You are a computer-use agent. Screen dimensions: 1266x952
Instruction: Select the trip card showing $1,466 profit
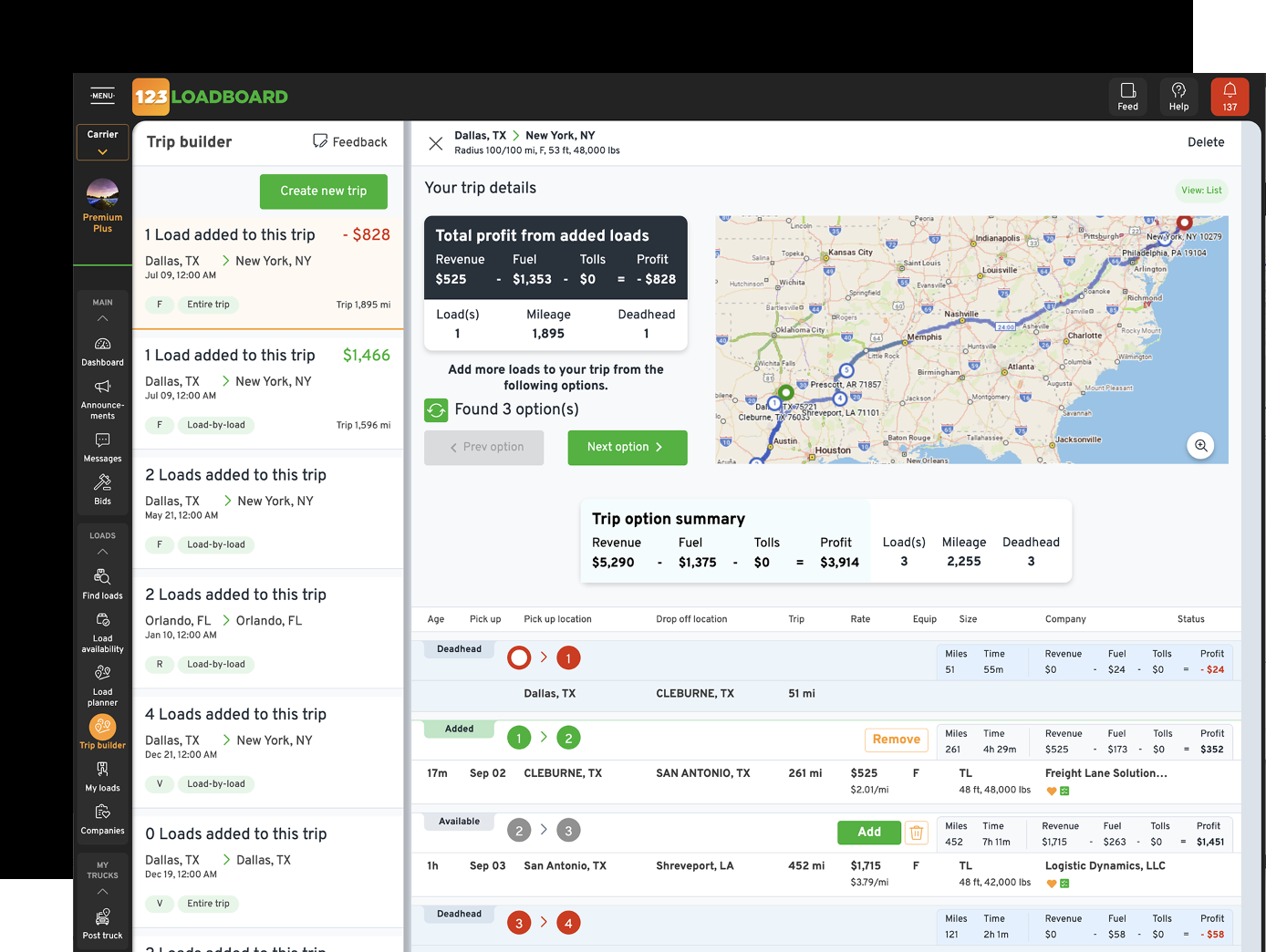[x=268, y=390]
